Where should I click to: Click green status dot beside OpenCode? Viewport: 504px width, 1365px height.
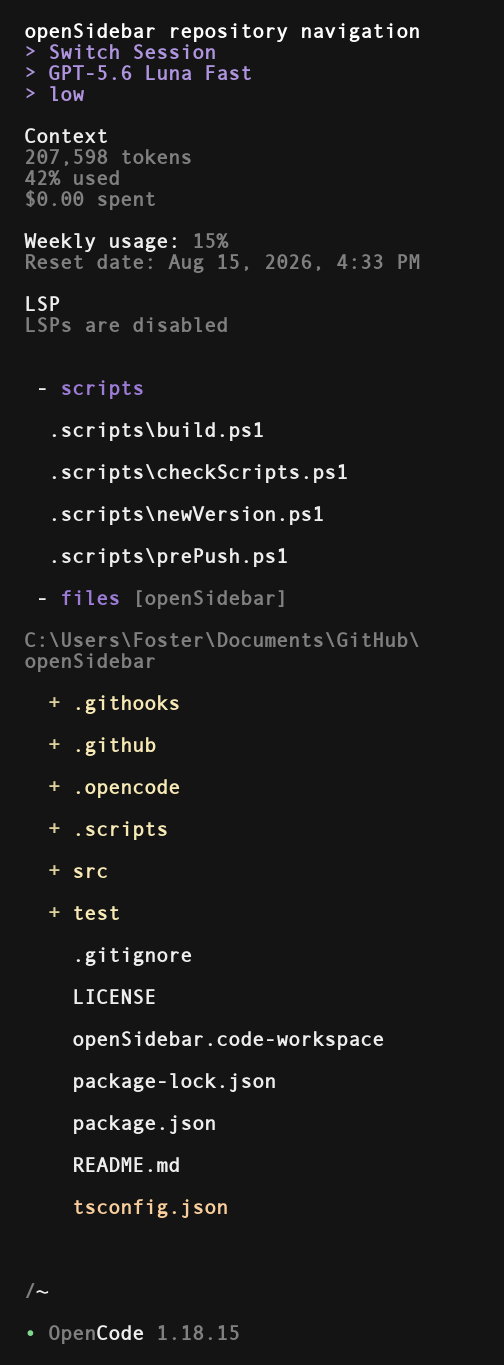[x=31, y=1333]
